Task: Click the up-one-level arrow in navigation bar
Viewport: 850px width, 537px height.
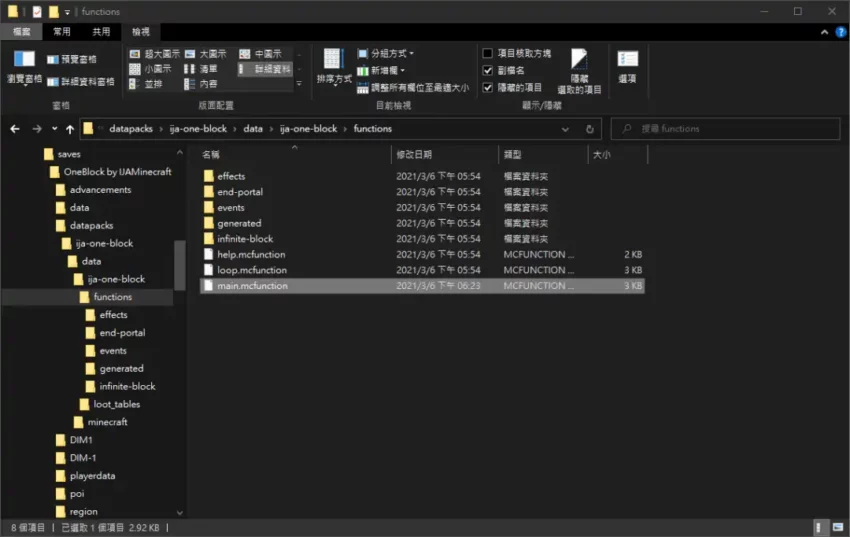Action: (x=69, y=129)
